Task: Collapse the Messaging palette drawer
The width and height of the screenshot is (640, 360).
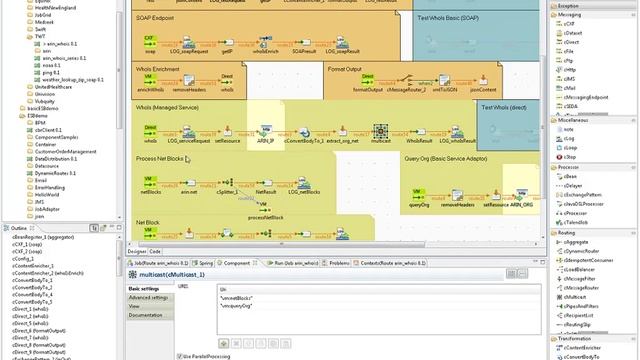Action: click(594, 15)
